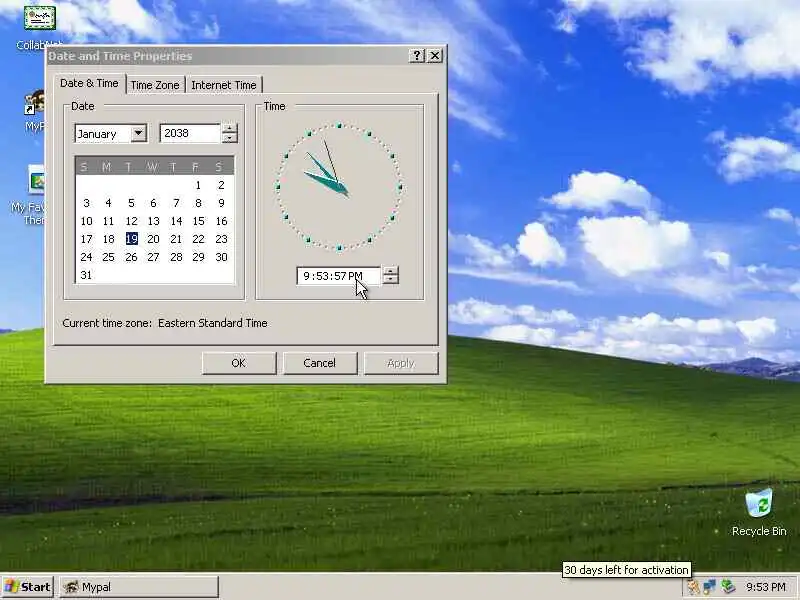Switch to the Date & Time tab
The height and width of the screenshot is (600, 800).
click(x=89, y=83)
